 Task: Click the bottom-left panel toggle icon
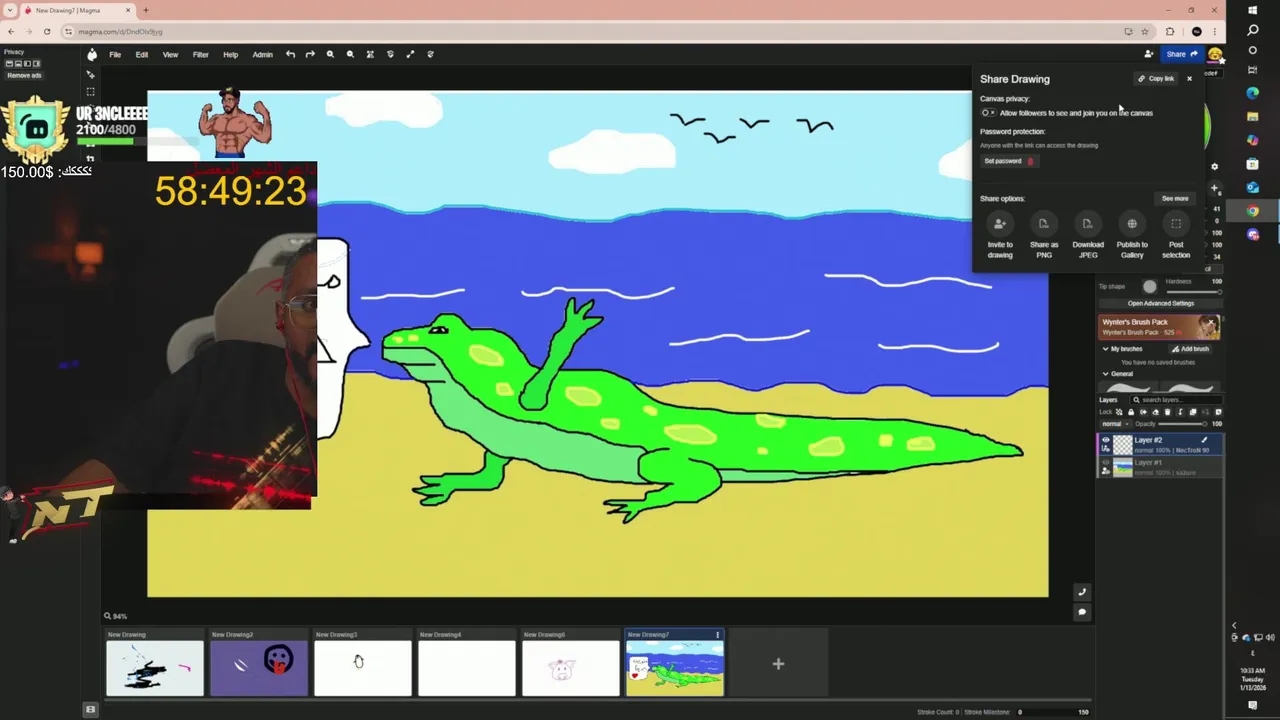tap(90, 710)
